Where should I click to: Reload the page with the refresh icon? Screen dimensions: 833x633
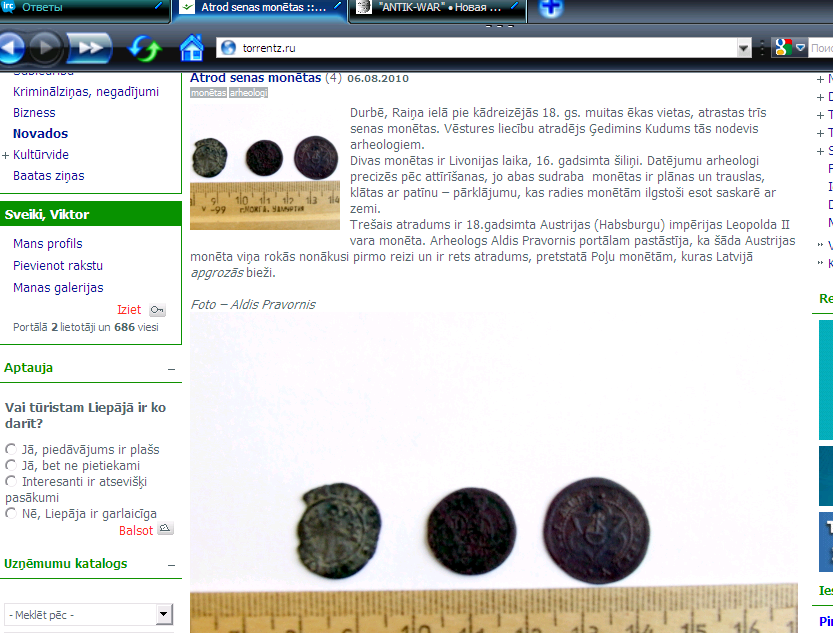click(x=145, y=48)
